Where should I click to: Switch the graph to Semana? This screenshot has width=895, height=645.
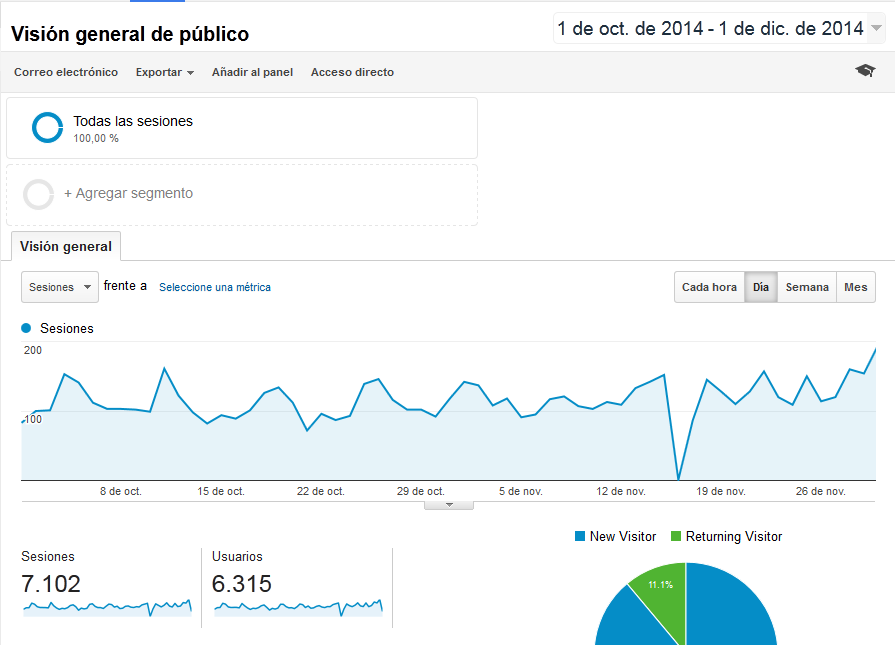pos(807,287)
